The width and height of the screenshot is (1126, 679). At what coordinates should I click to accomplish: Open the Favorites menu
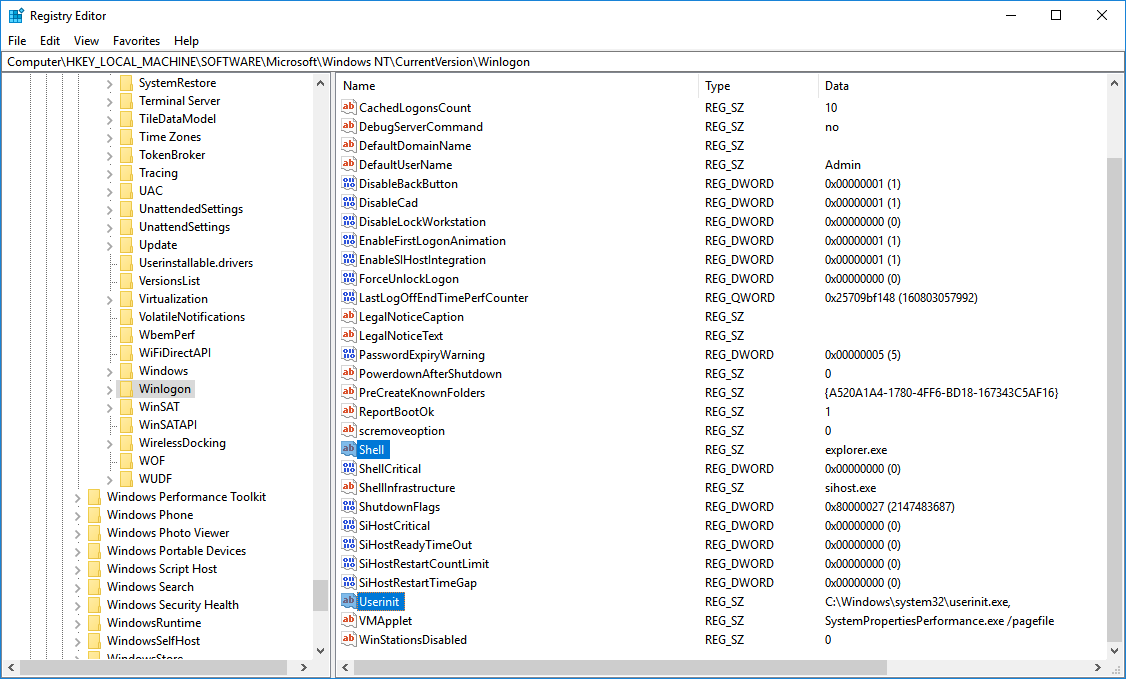(136, 41)
